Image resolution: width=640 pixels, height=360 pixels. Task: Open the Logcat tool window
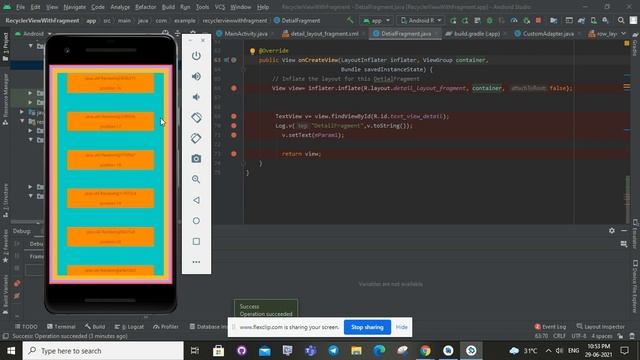(129, 327)
